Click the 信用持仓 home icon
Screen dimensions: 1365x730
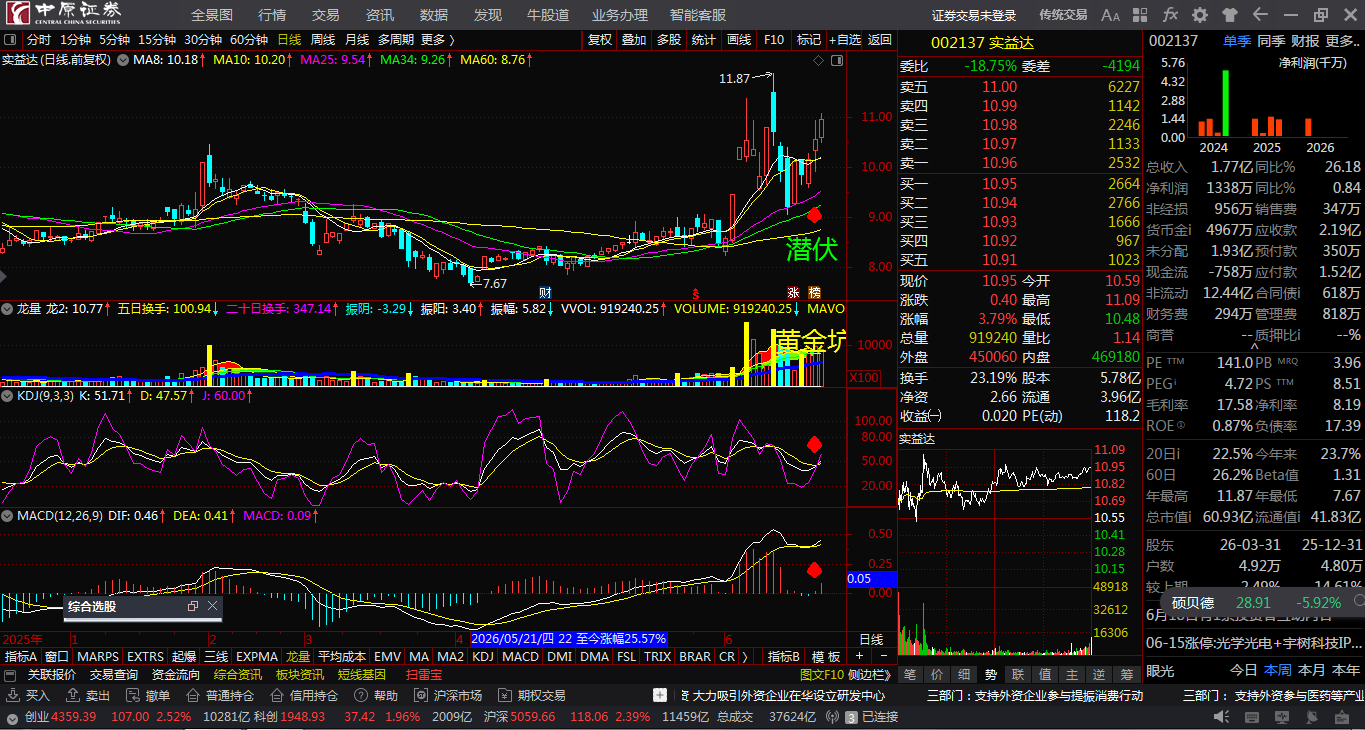(277, 695)
